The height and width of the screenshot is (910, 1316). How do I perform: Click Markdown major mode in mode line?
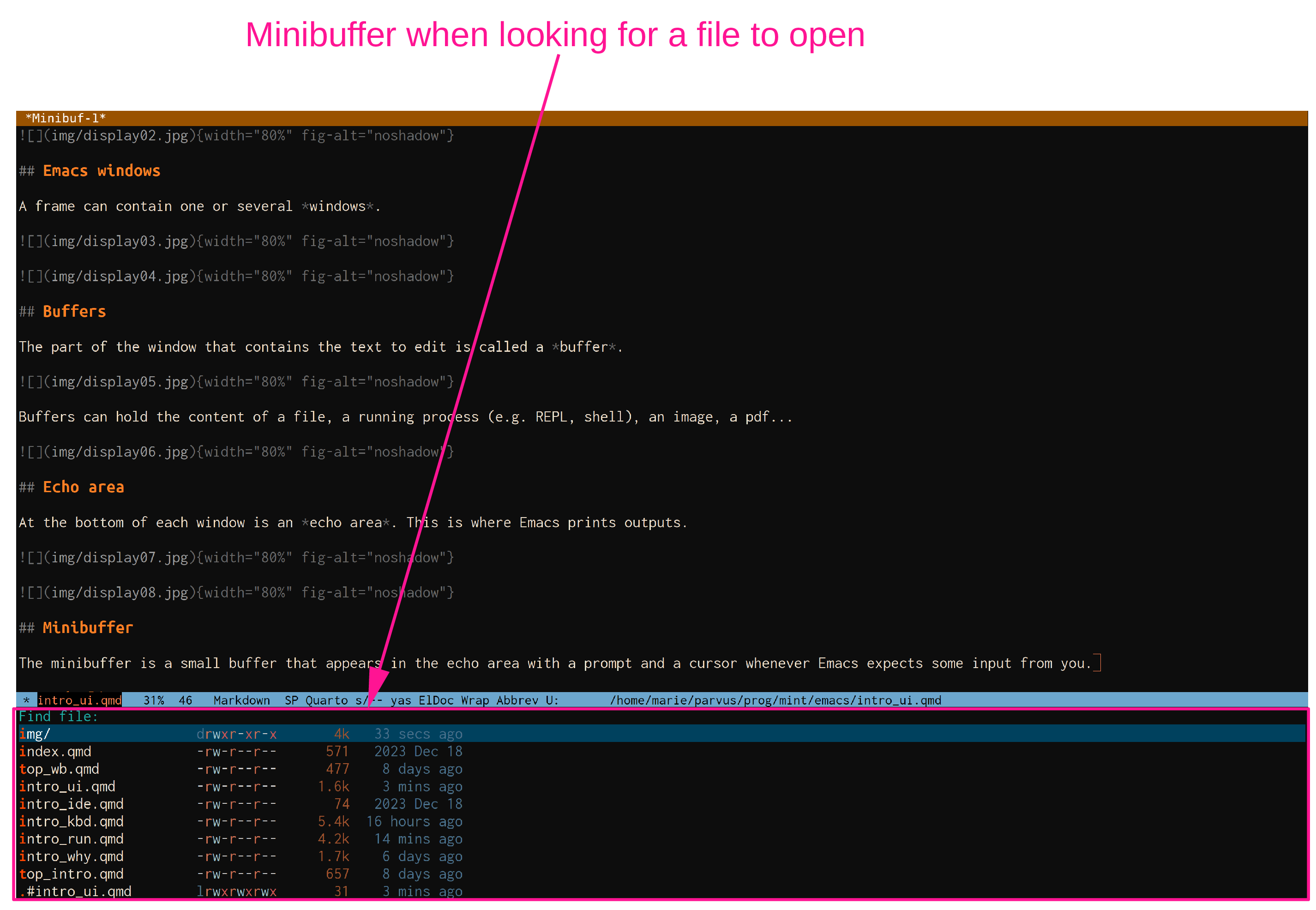[242, 700]
